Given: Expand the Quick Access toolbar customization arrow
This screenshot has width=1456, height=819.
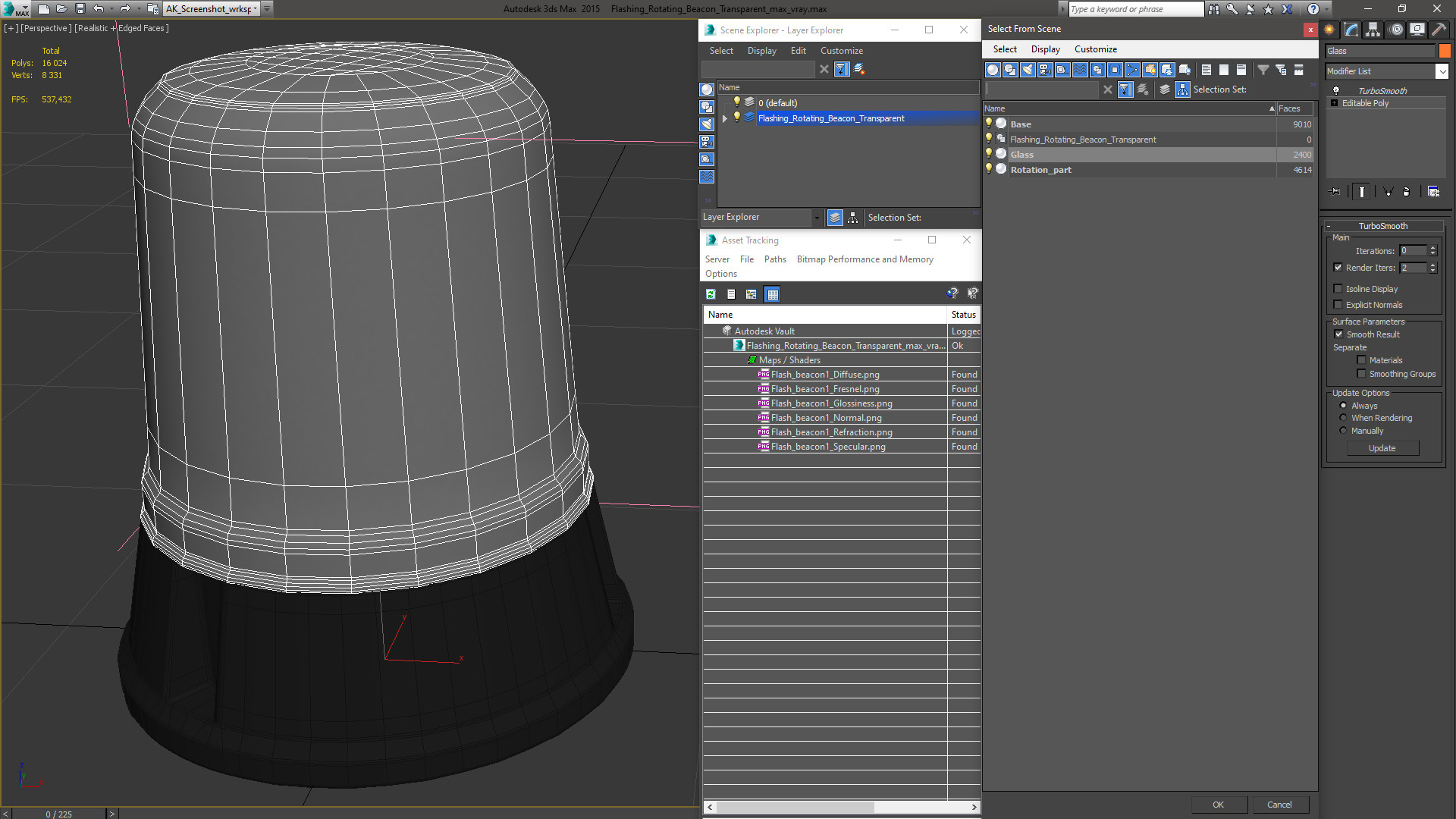Looking at the screenshot, I should (x=267, y=9).
